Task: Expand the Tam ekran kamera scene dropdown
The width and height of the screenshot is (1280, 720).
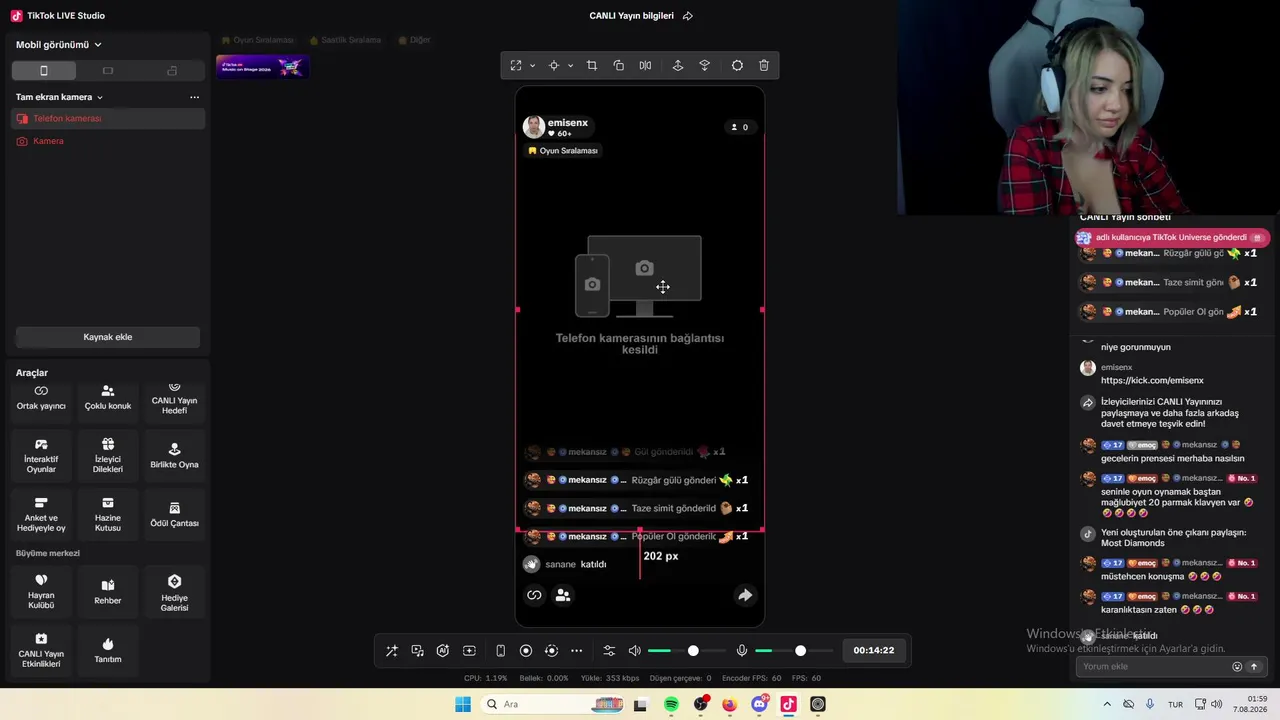Action: [x=60, y=97]
